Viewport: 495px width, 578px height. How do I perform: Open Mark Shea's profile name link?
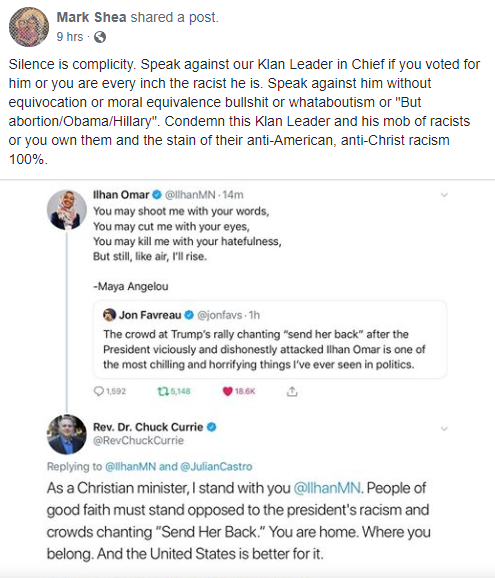[x=91, y=17]
